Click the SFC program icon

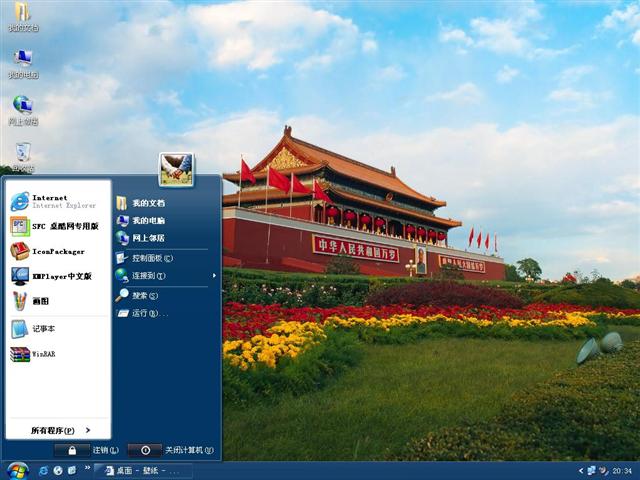(20, 226)
